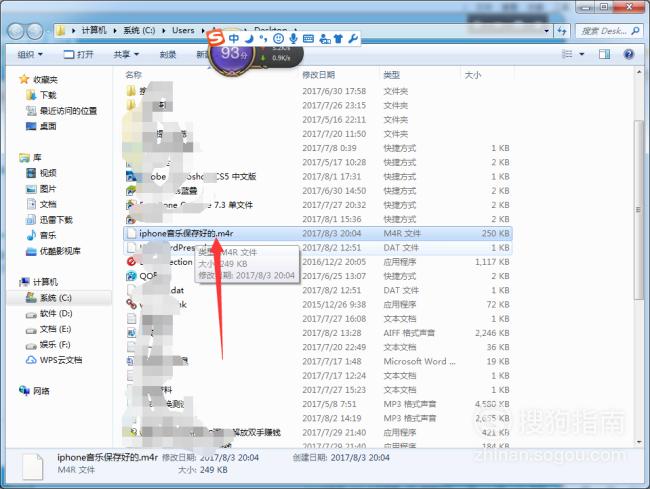Click 计算机 breadcrumb in address bar
Image resolution: width=650 pixels, height=489 pixels.
94,31
